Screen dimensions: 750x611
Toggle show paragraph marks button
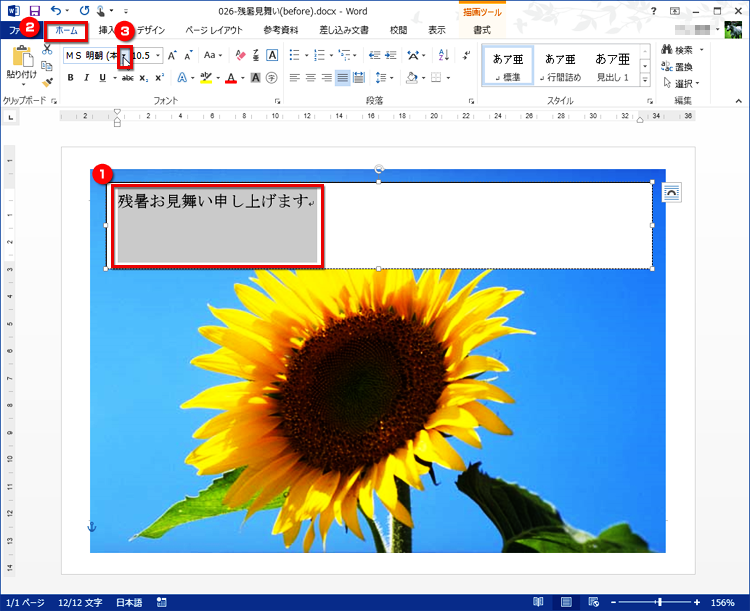[466, 56]
